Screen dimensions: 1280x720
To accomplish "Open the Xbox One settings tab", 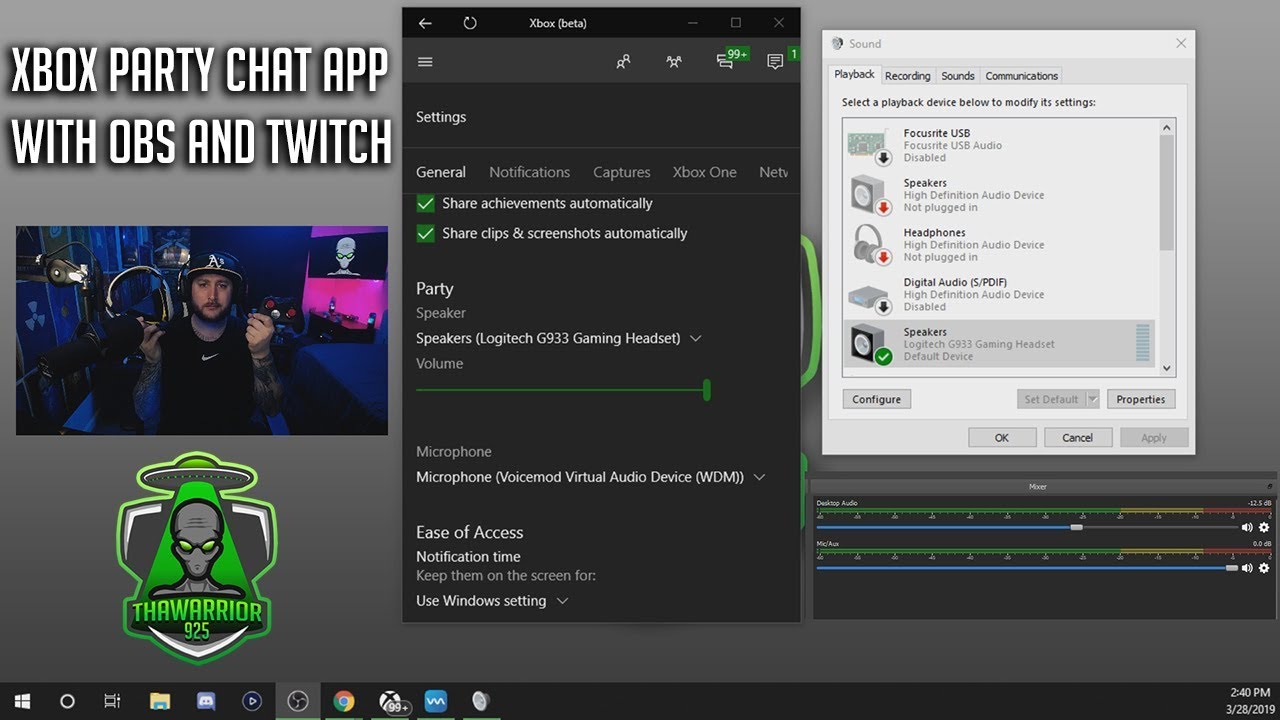I will click(x=704, y=172).
